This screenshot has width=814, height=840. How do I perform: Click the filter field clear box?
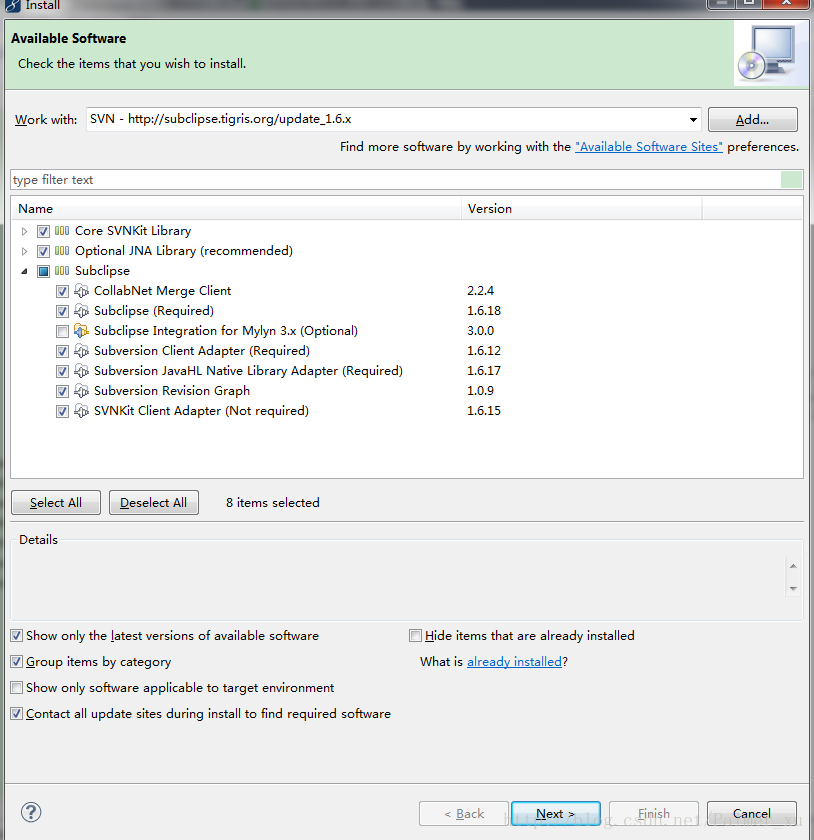[791, 179]
